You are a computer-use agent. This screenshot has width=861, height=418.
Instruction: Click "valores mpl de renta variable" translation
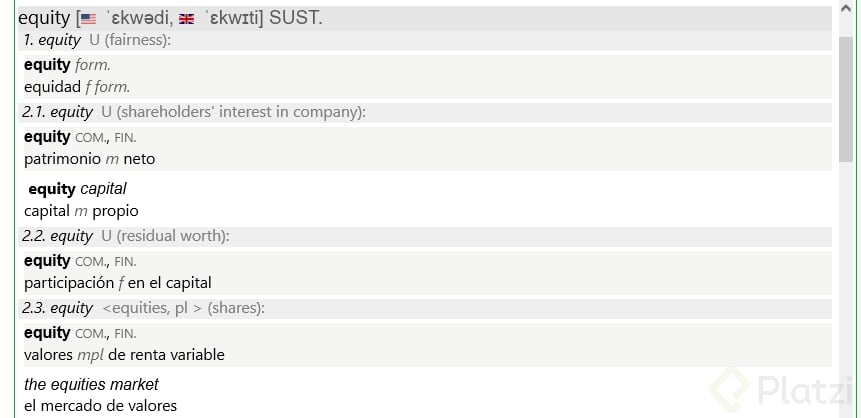click(x=124, y=355)
